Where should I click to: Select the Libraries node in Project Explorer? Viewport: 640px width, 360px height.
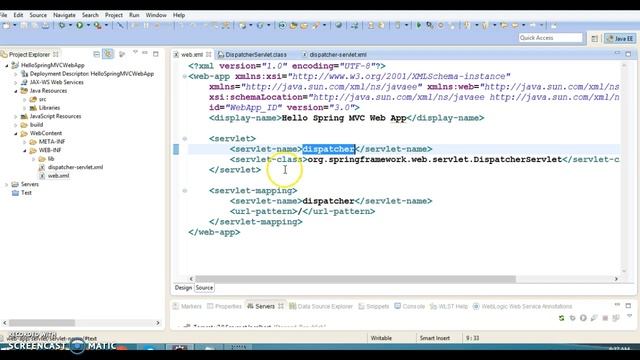pyautogui.click(x=49, y=108)
